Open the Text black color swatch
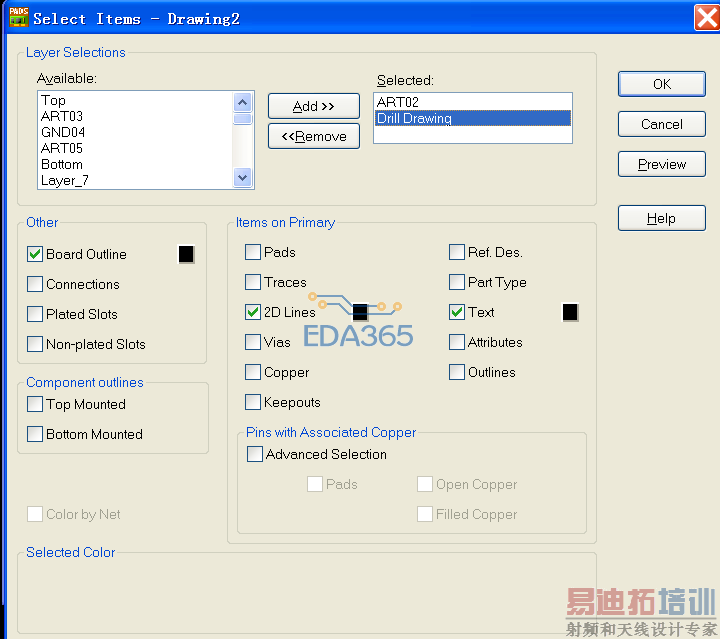The height and width of the screenshot is (639, 720). click(x=570, y=312)
